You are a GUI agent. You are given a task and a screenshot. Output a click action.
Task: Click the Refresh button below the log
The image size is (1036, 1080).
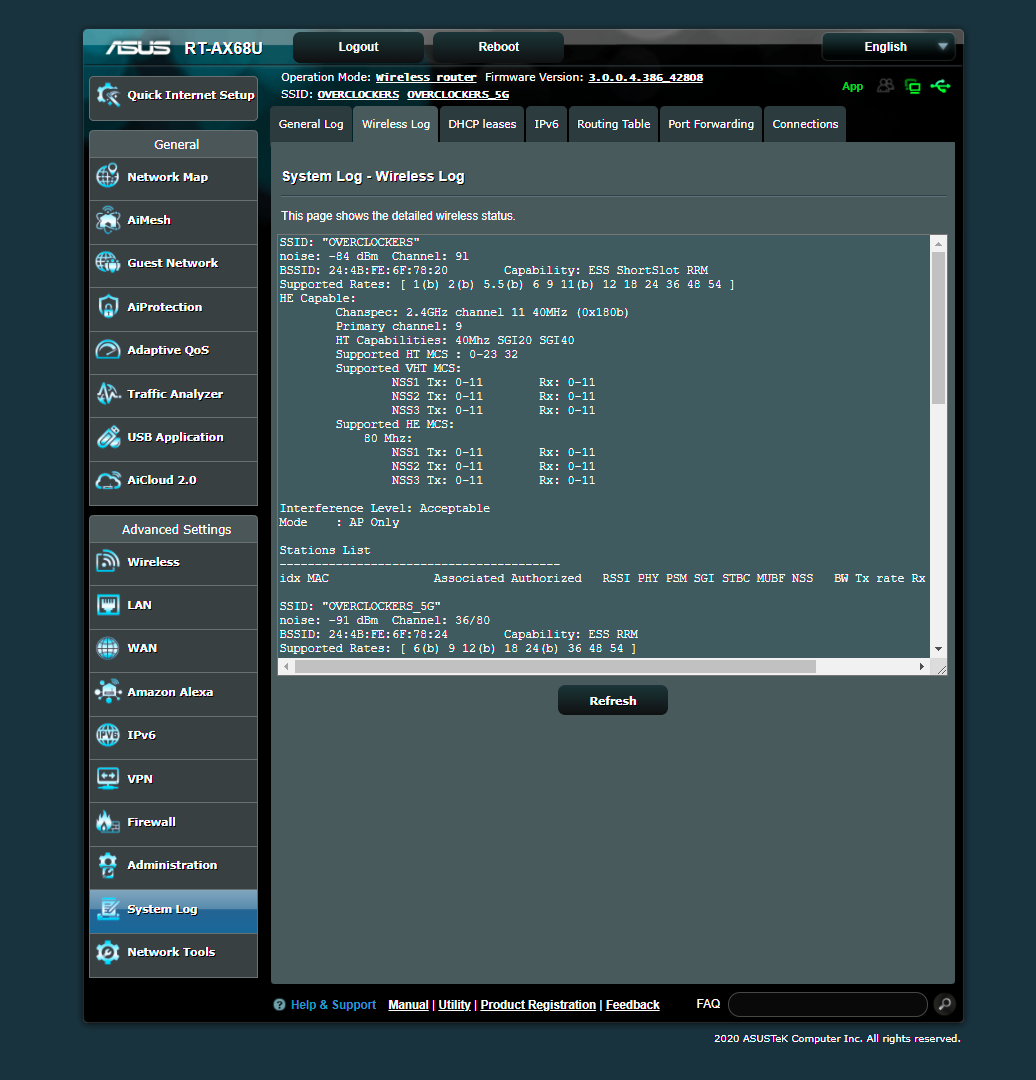(612, 700)
